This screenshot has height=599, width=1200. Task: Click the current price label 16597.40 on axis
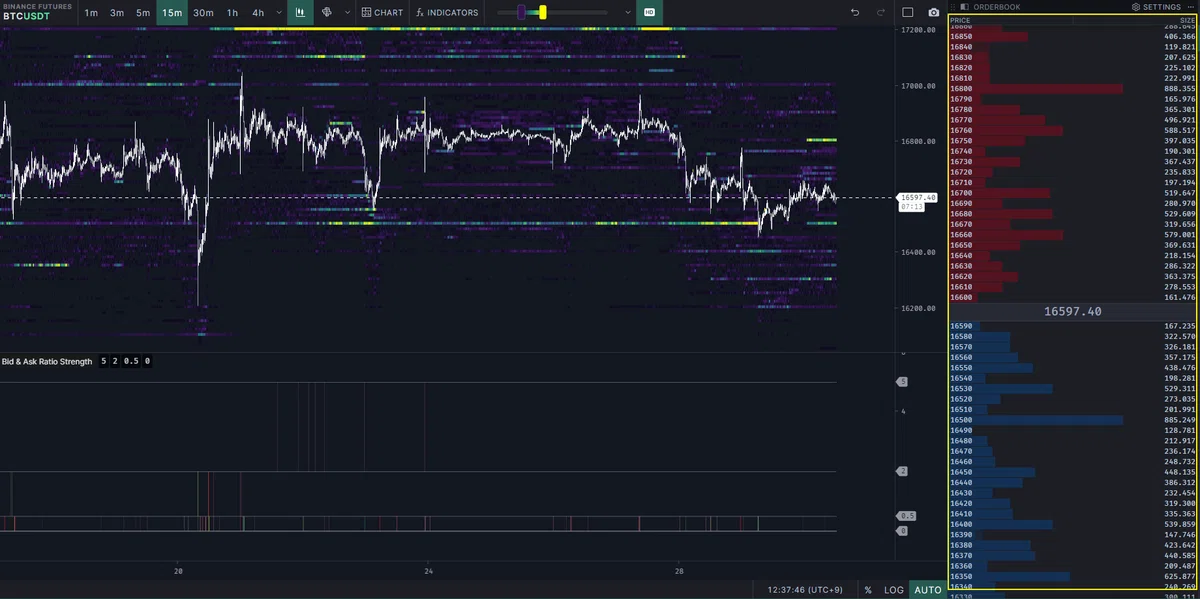pos(918,198)
